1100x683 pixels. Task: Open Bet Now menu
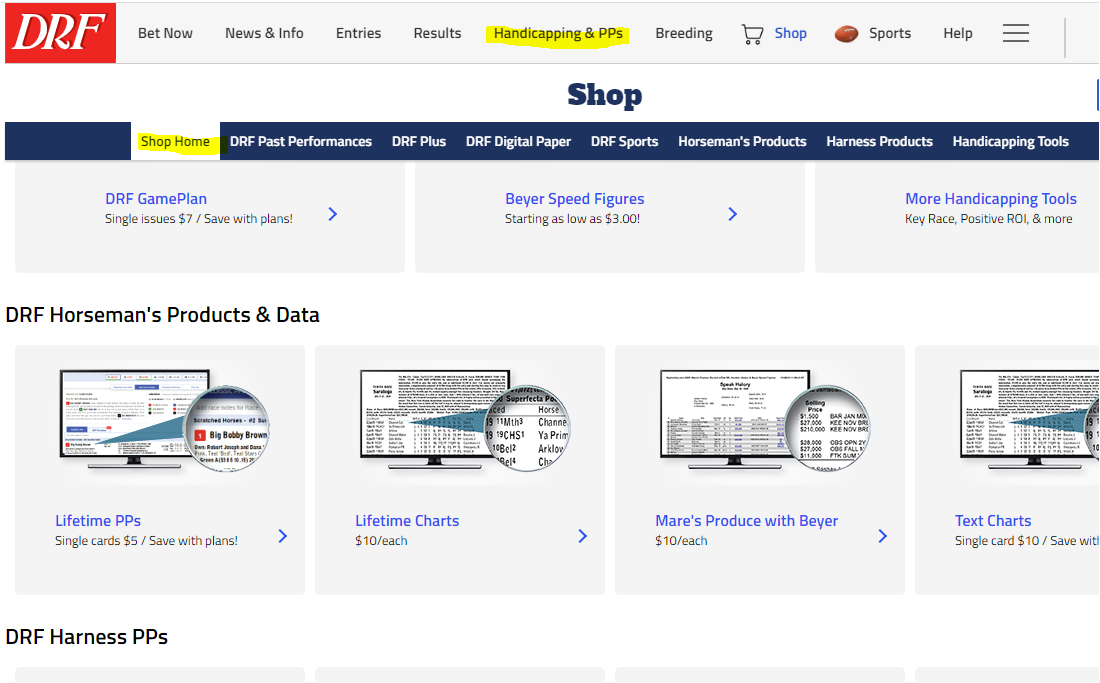tap(165, 33)
